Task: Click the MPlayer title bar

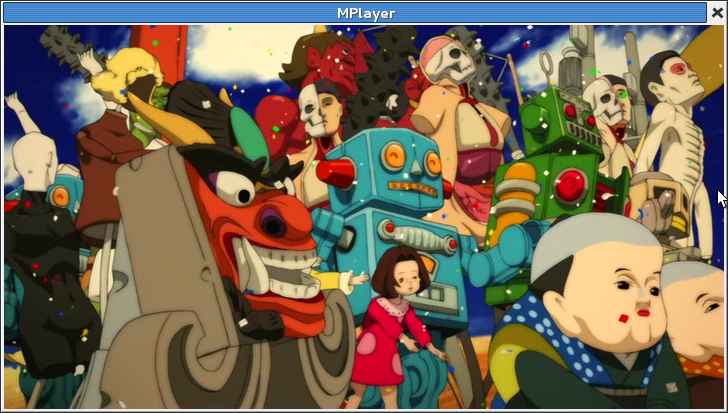Action: point(355,13)
